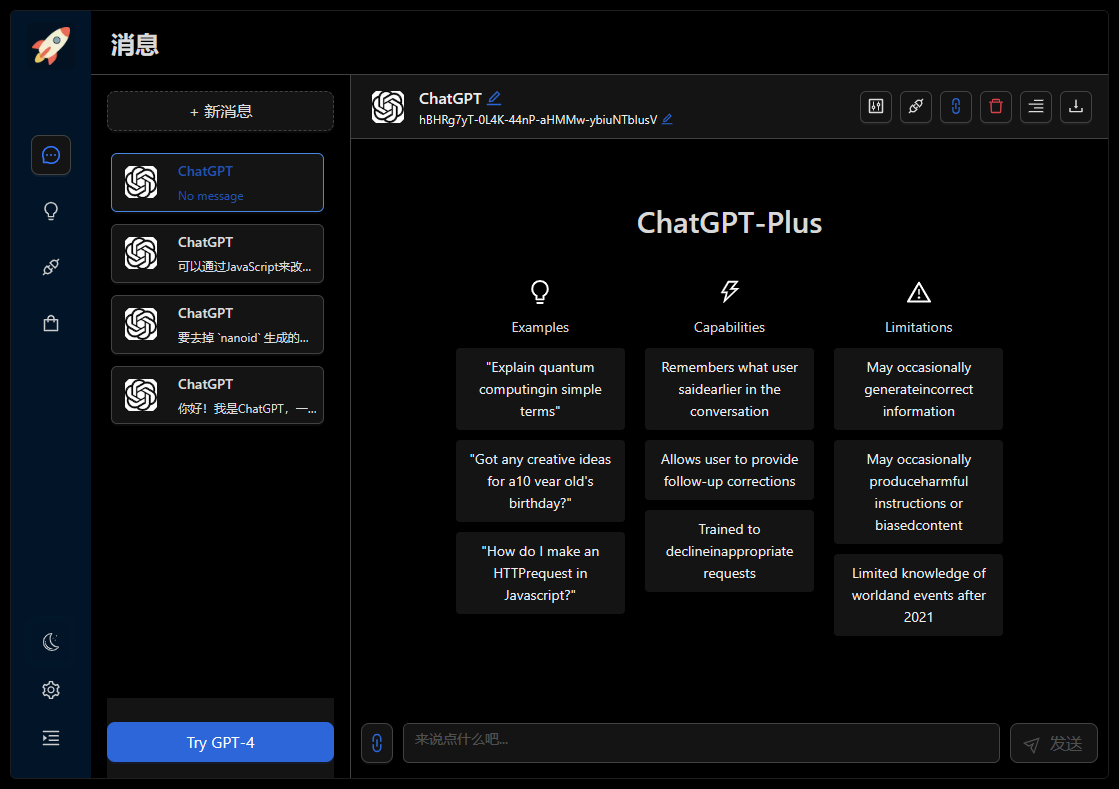Click the plug icon in the chat toolbar

point(915,107)
